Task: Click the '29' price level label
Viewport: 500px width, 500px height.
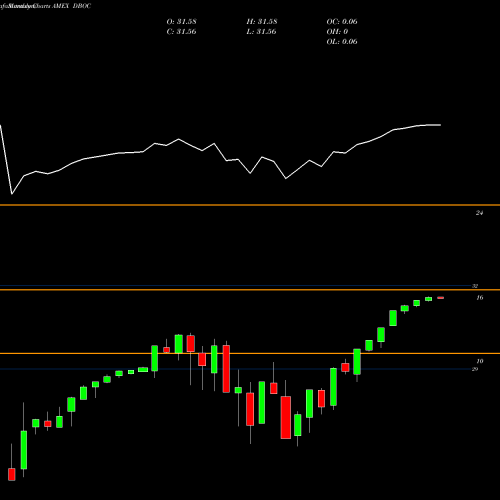Action: point(475,369)
